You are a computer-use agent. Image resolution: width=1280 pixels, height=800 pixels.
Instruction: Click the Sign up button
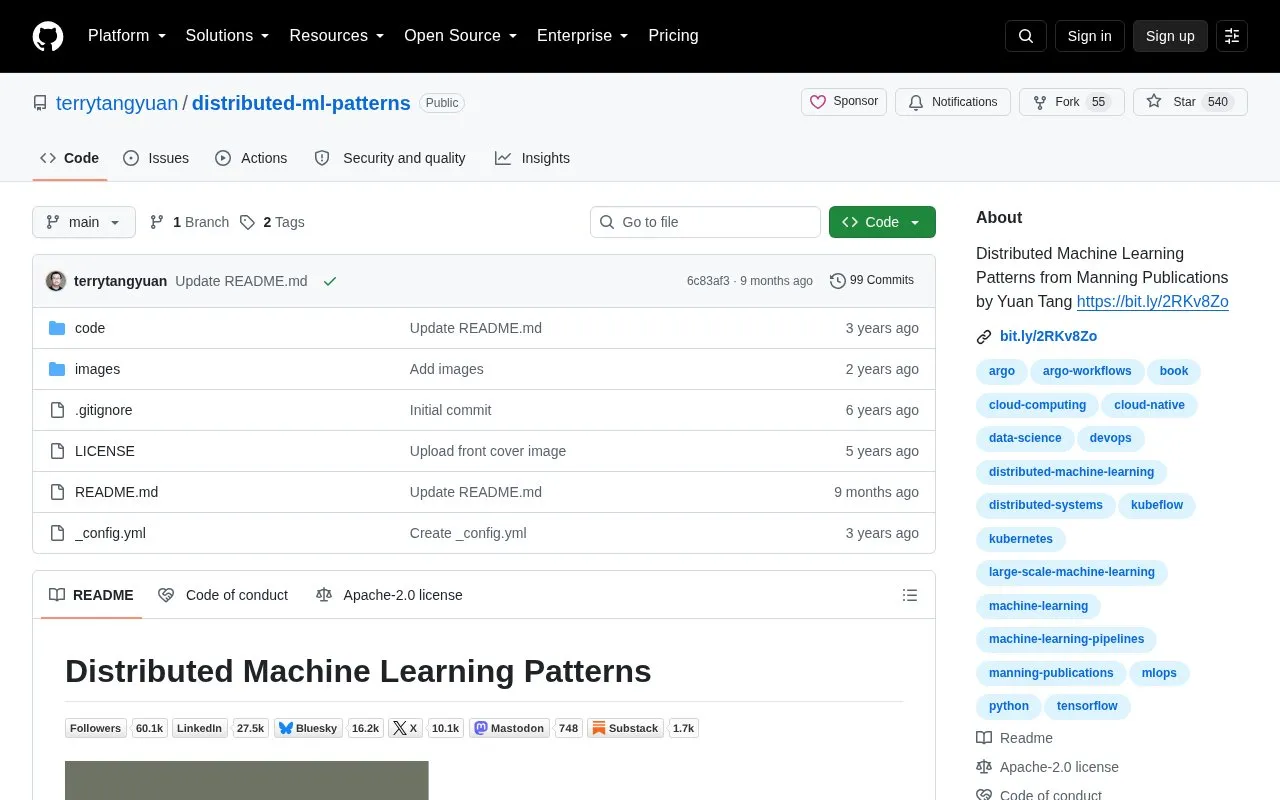click(x=1170, y=36)
